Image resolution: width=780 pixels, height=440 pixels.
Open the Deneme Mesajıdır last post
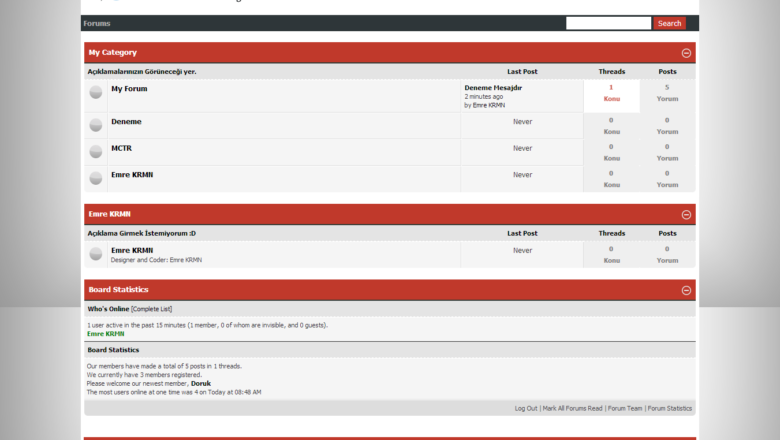pyautogui.click(x=493, y=88)
